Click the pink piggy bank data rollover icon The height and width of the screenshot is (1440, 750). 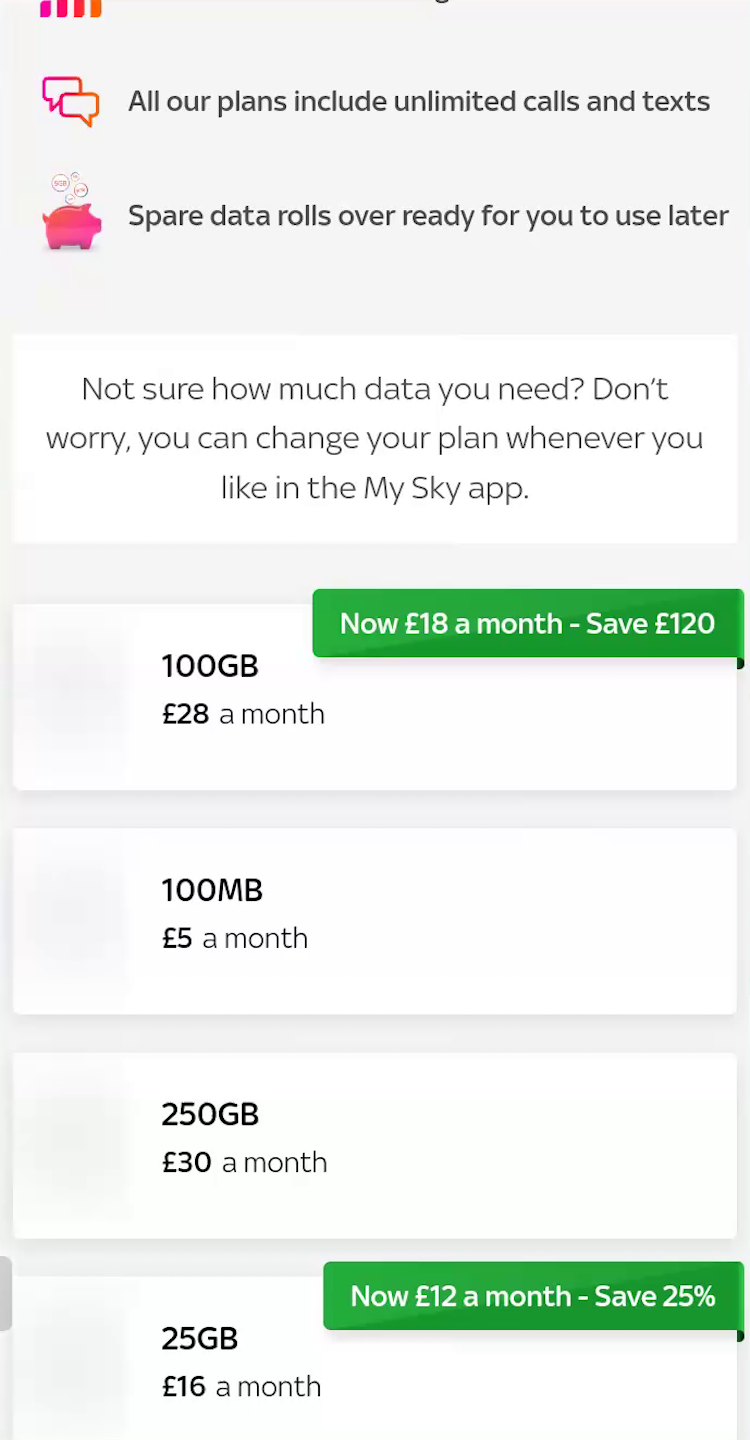click(72, 215)
